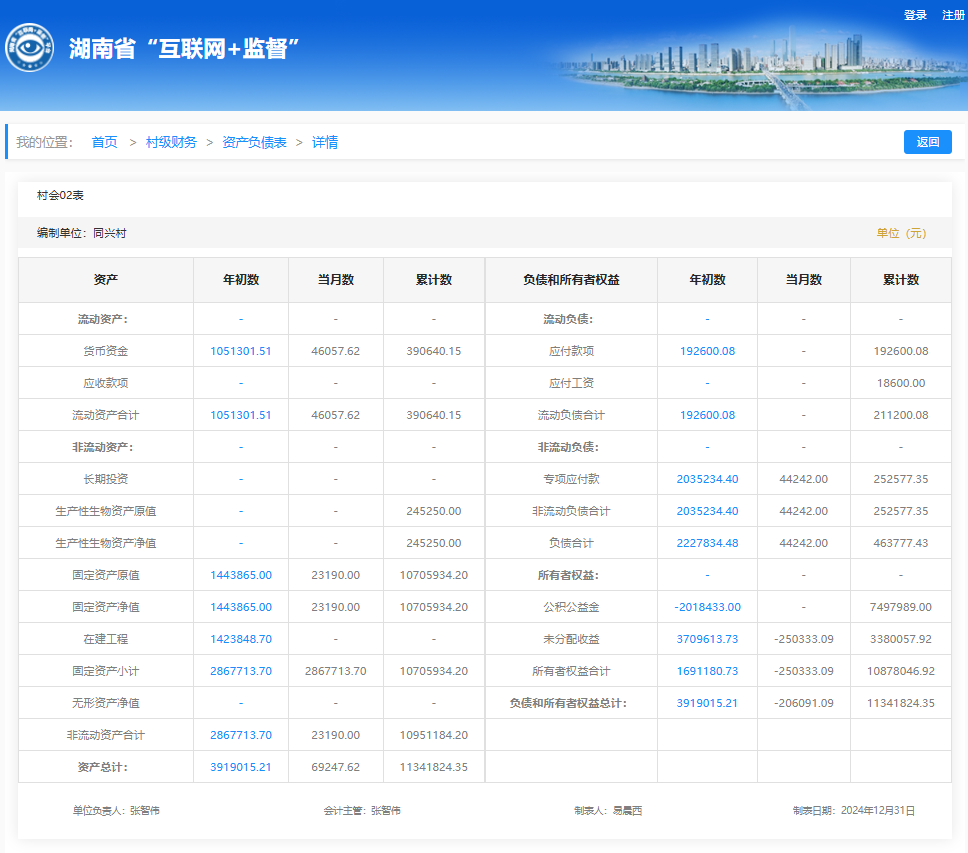The width and height of the screenshot is (968, 853).
Task: Open 村级财务 in the breadcrumb
Action: click(171, 142)
